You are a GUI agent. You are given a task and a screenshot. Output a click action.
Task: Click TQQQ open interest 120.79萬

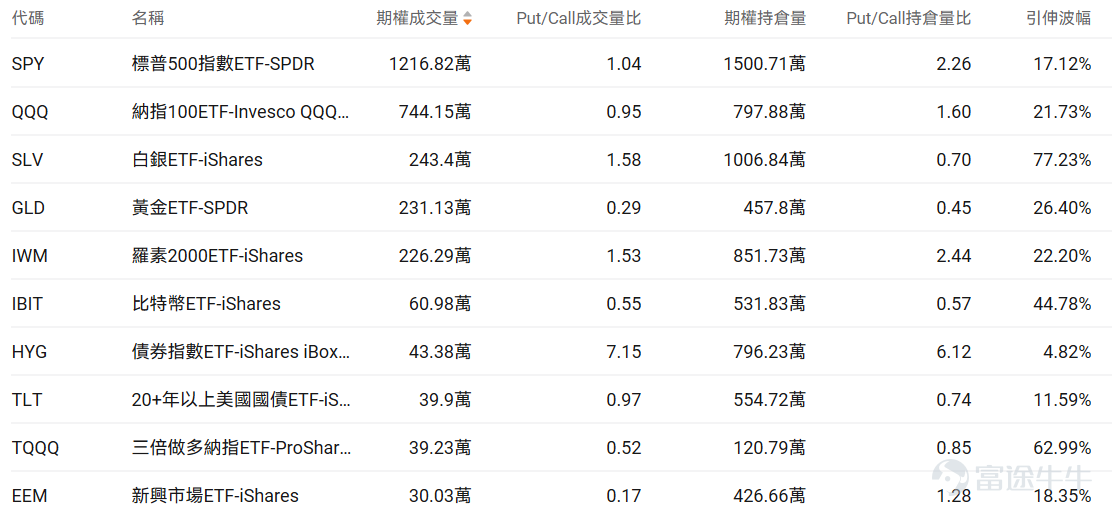pos(769,447)
